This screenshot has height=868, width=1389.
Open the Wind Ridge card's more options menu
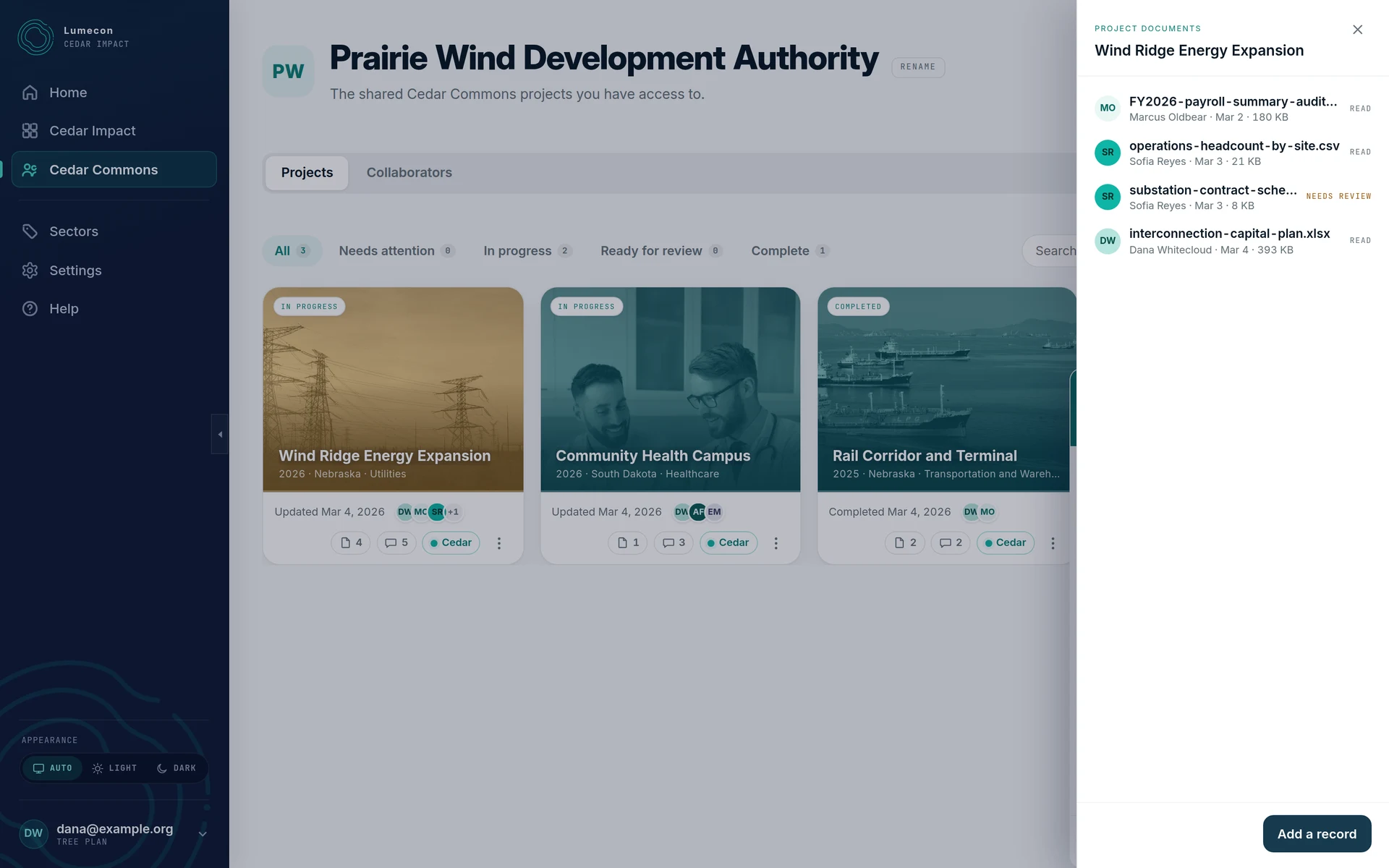point(499,543)
